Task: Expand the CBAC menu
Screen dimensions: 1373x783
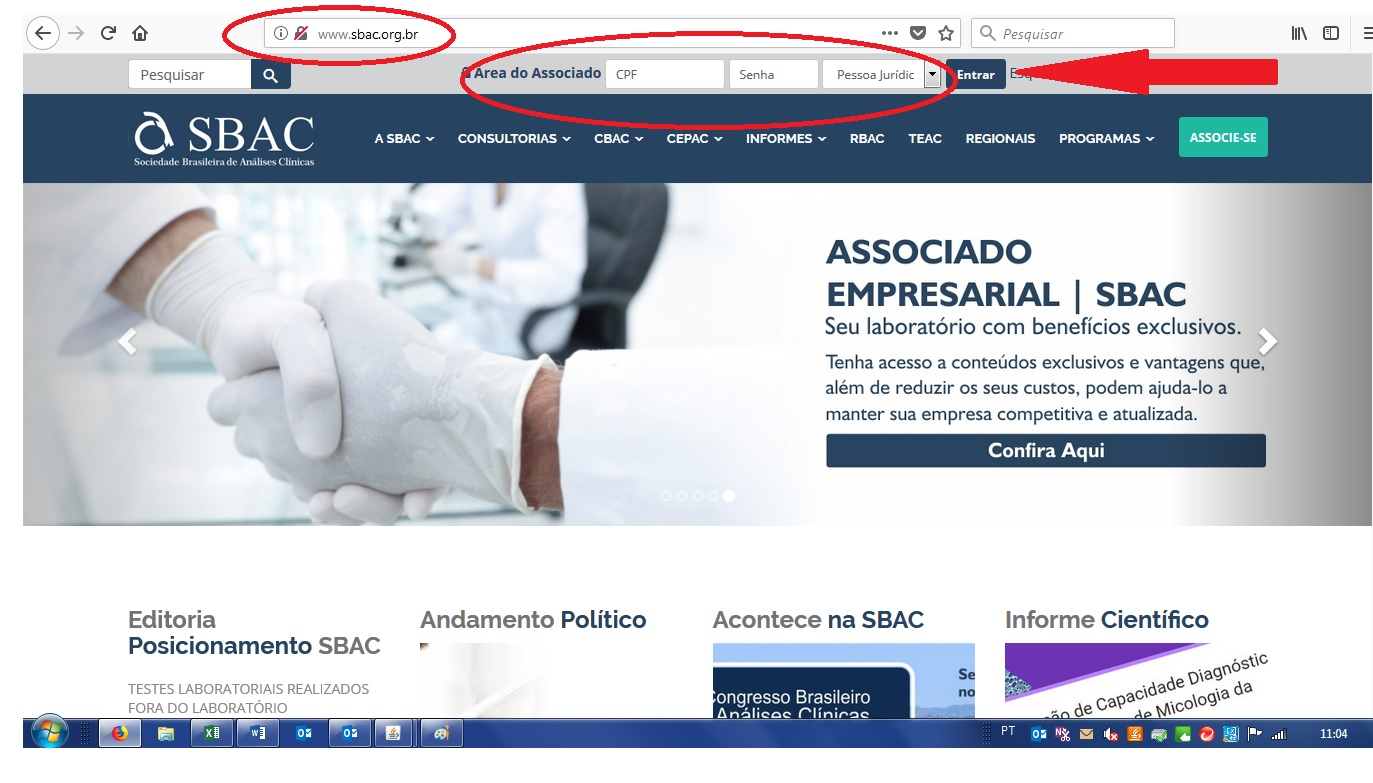Action: pyautogui.click(x=619, y=139)
